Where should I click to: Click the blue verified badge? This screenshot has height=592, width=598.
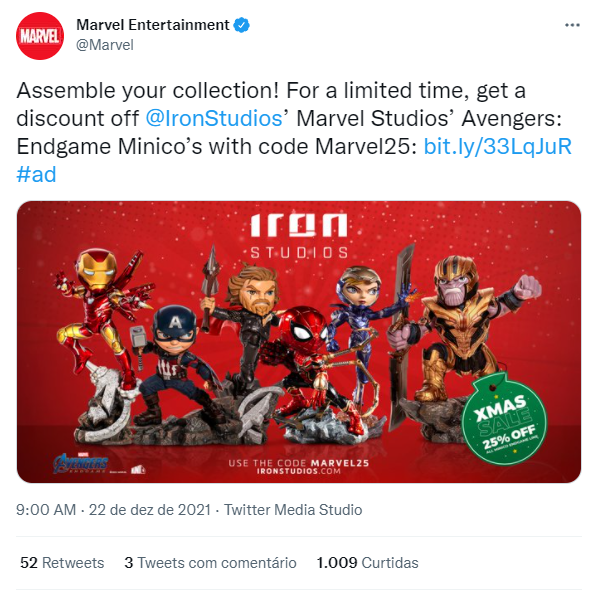pos(241,25)
